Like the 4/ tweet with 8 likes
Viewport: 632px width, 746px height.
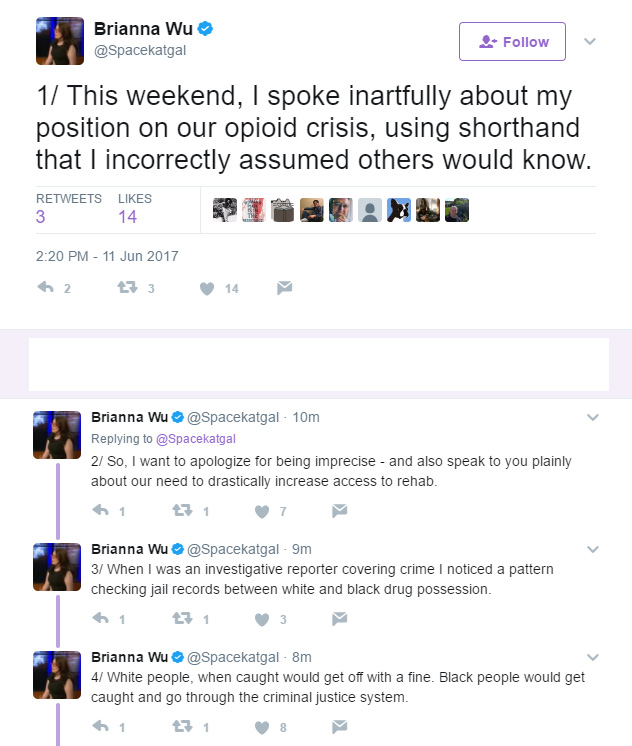(x=262, y=727)
